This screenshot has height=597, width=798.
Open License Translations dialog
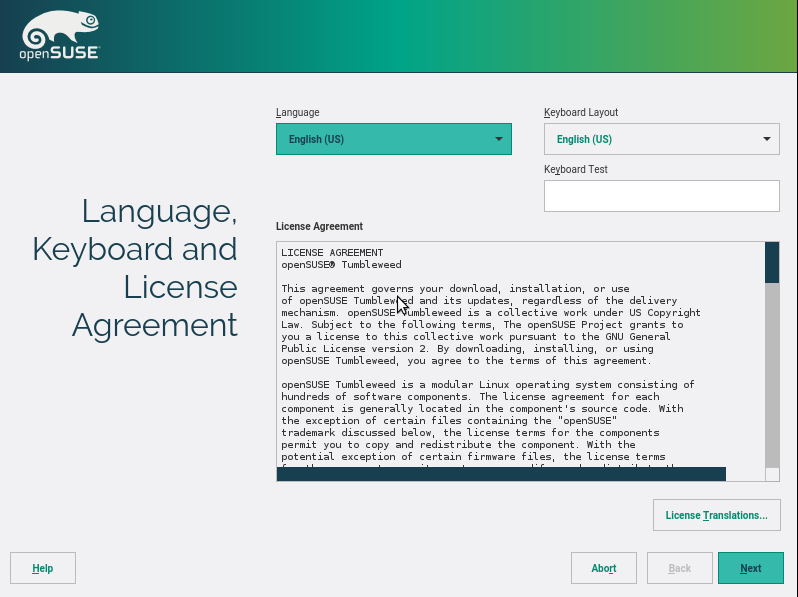click(x=717, y=515)
